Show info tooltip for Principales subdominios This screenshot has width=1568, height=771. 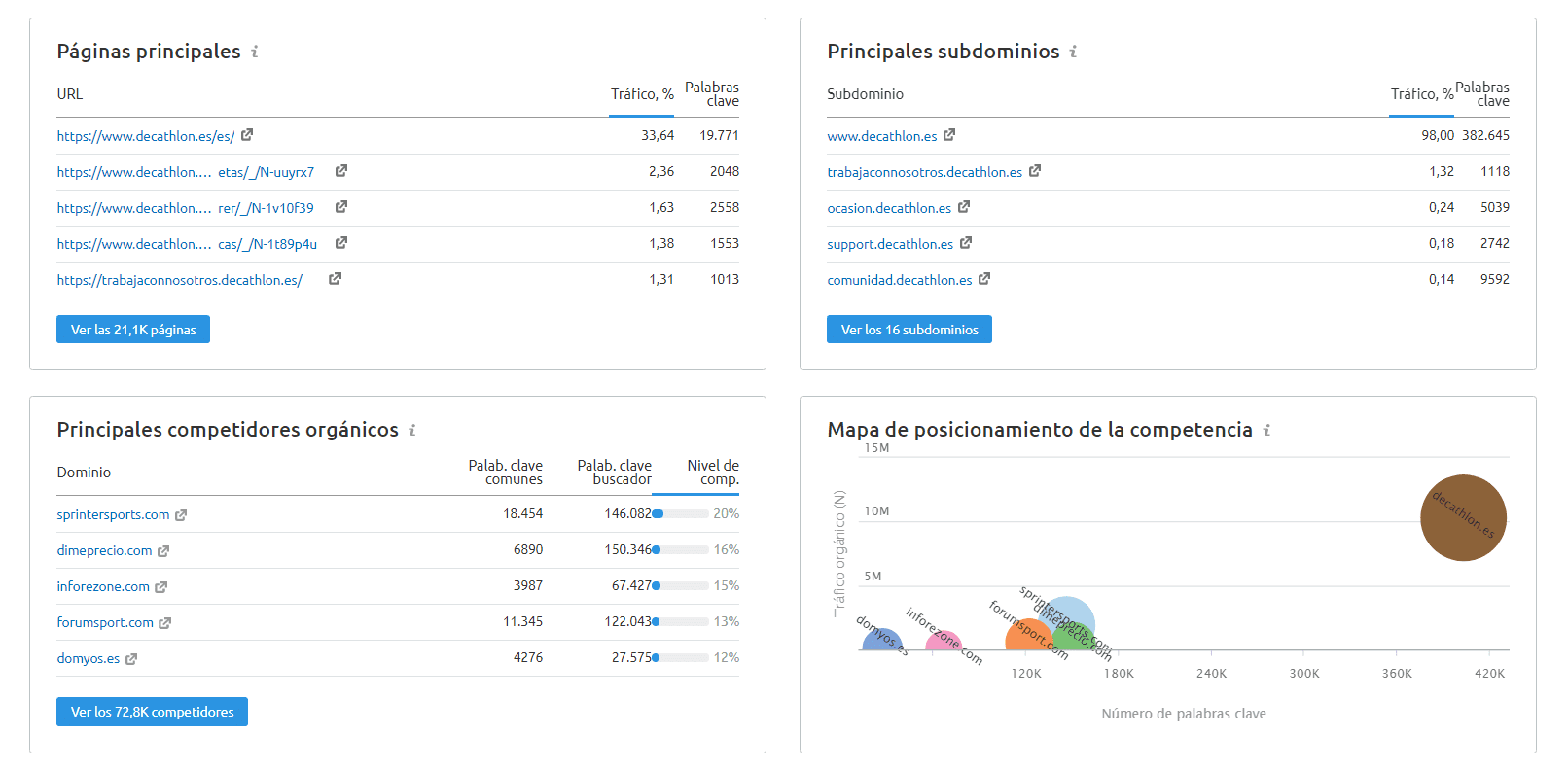click(x=1074, y=52)
